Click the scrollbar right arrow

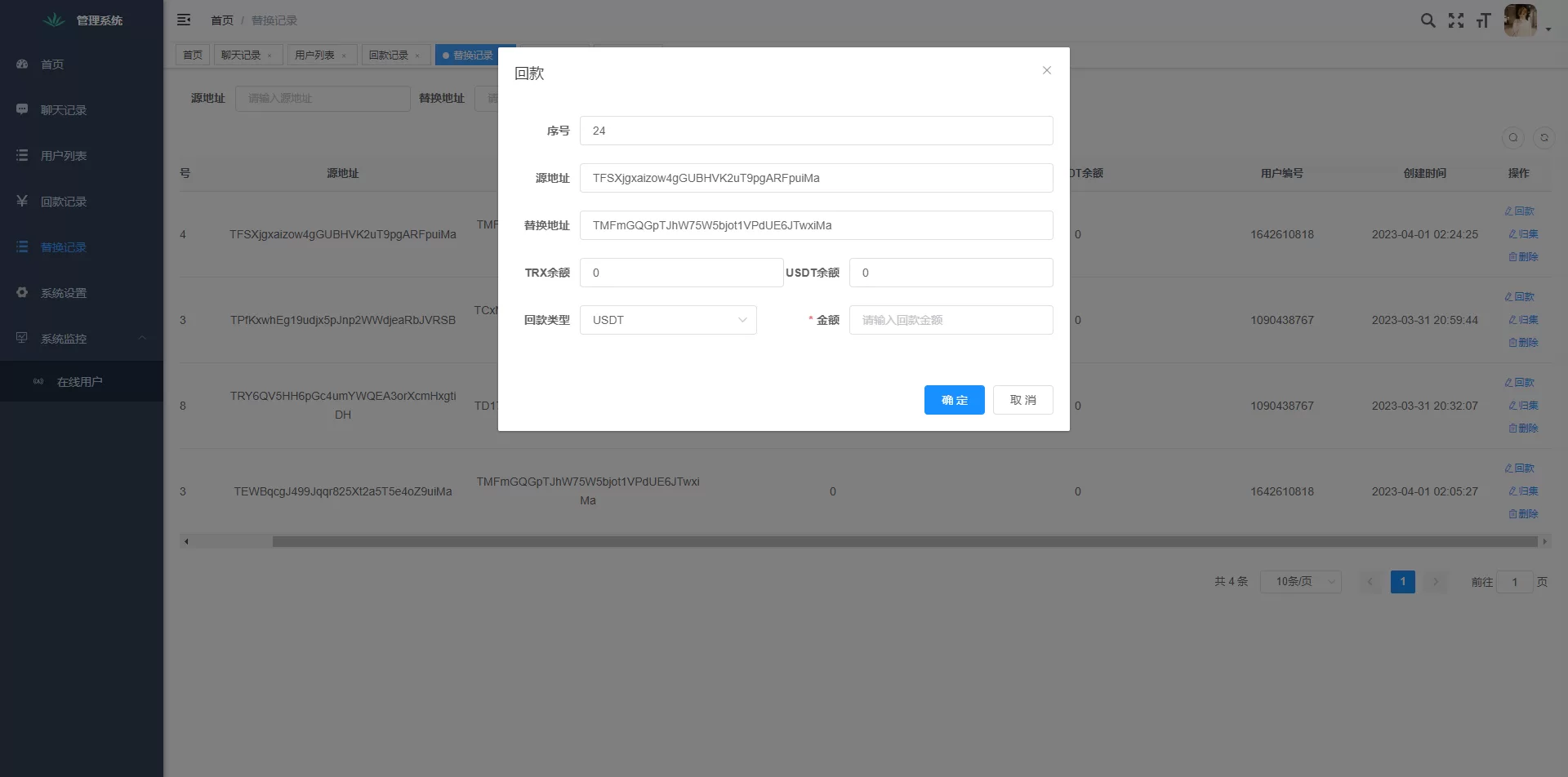pos(1544,541)
